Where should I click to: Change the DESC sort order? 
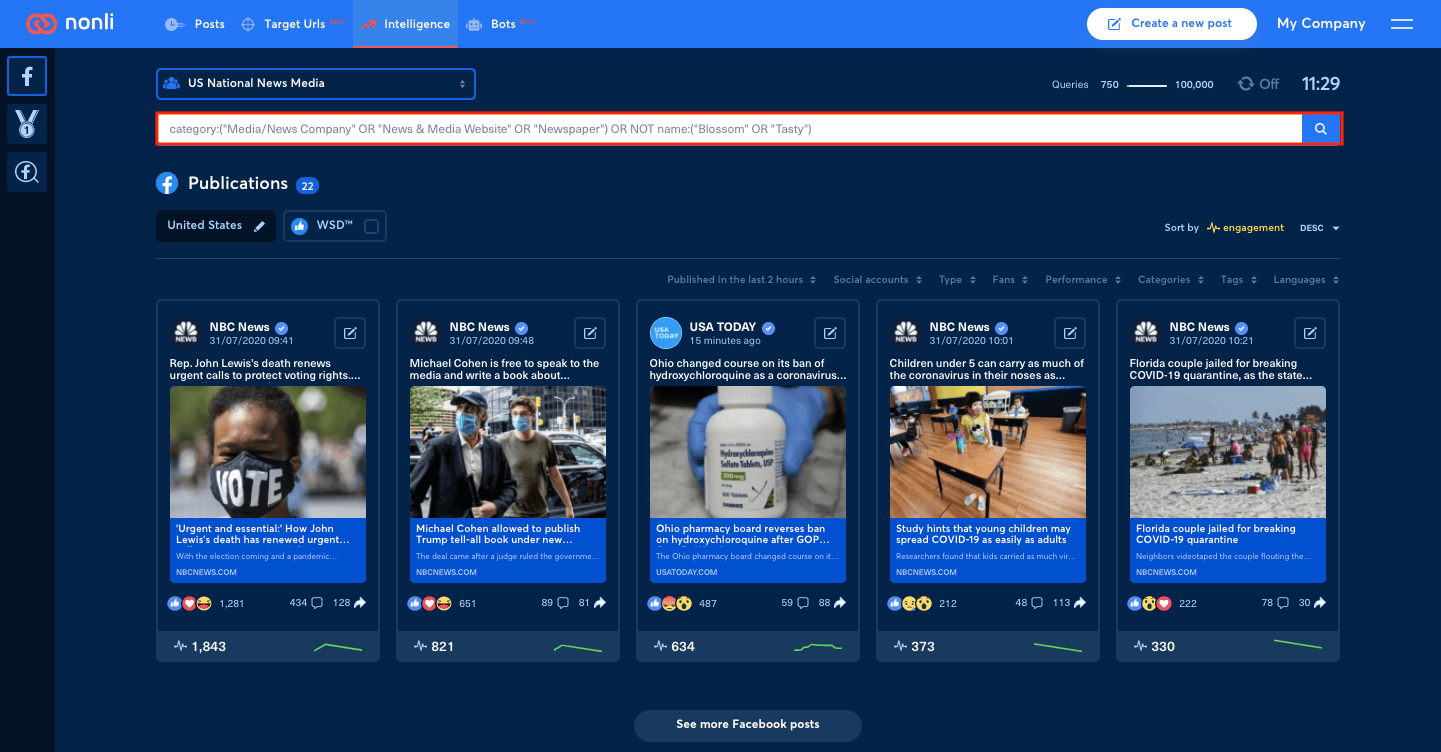[1319, 228]
